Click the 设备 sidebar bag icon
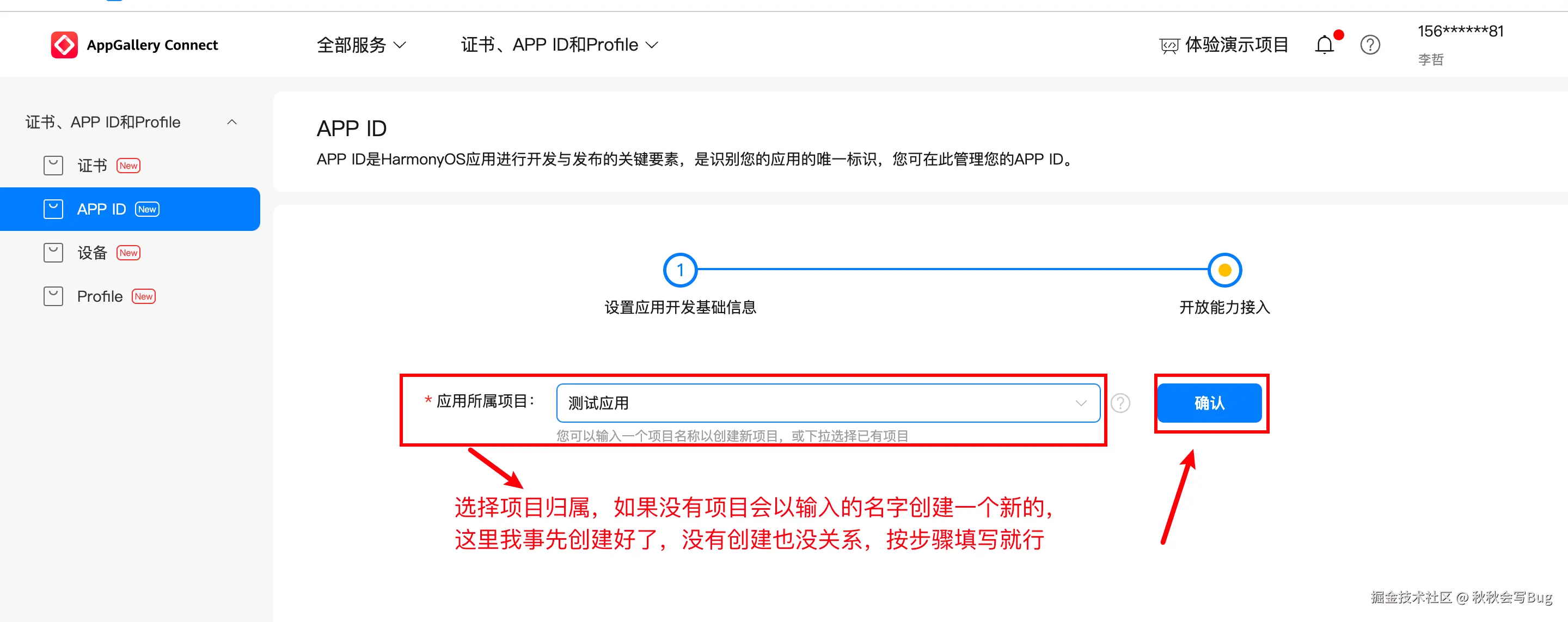This screenshot has width=1568, height=622. coord(53,253)
